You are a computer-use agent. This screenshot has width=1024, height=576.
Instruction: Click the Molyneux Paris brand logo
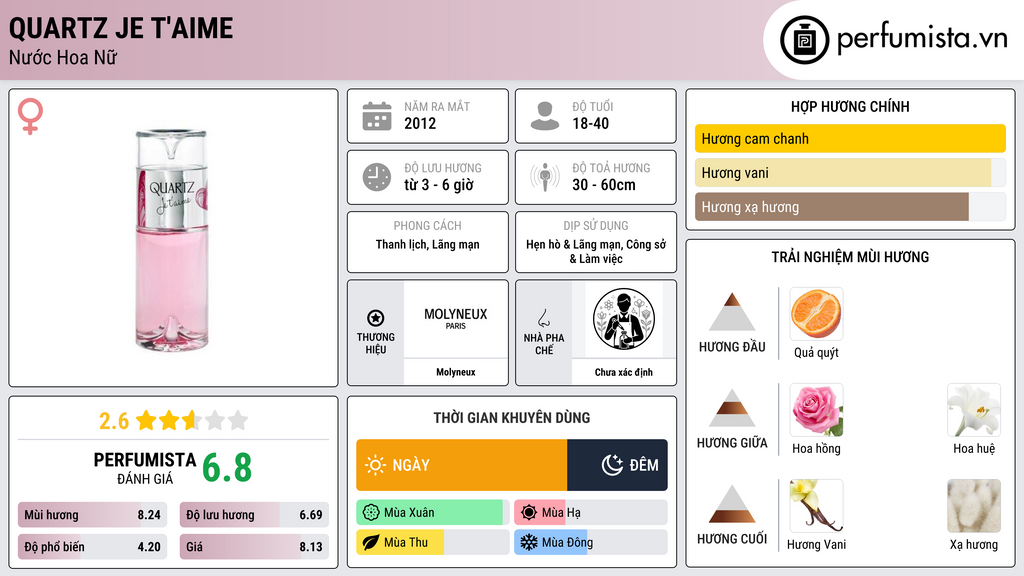coord(456,319)
